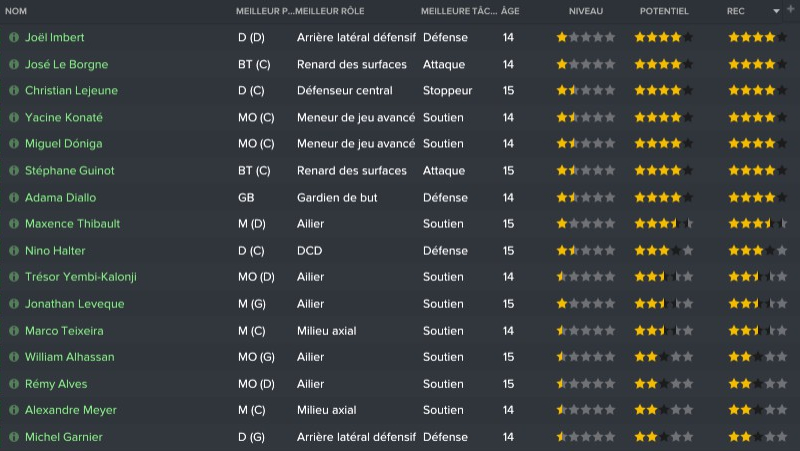Toggle the REC column sort arrow

pos(777,11)
